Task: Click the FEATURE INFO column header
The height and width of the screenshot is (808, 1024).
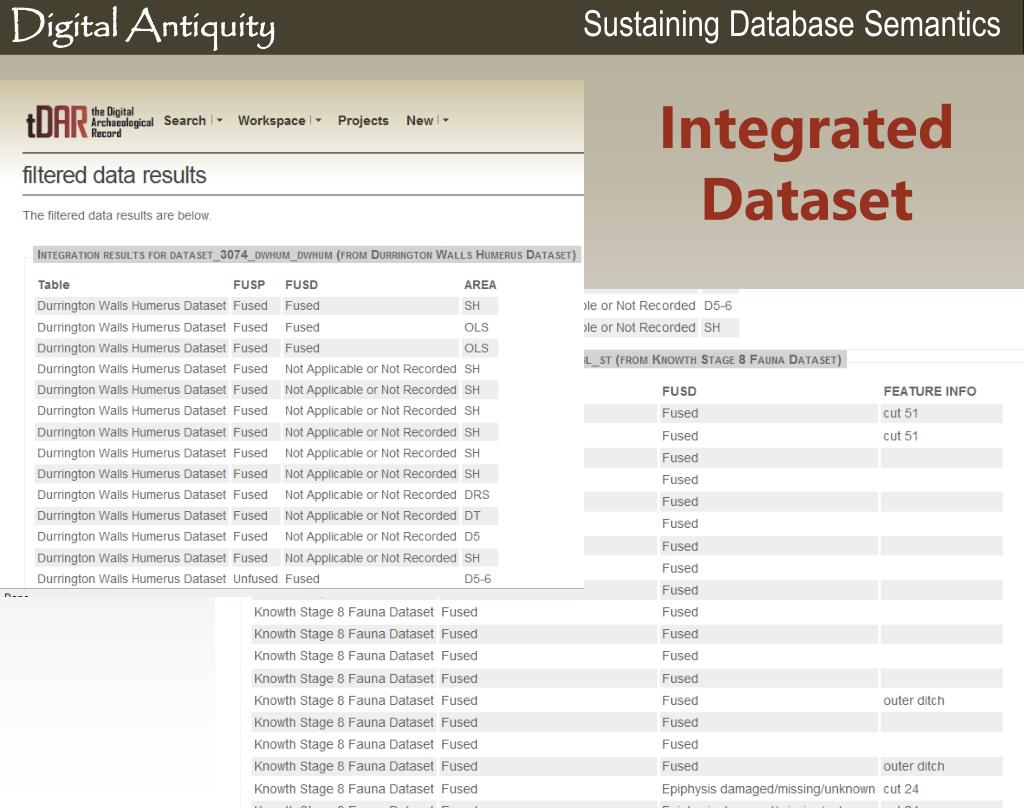Action: pos(929,391)
